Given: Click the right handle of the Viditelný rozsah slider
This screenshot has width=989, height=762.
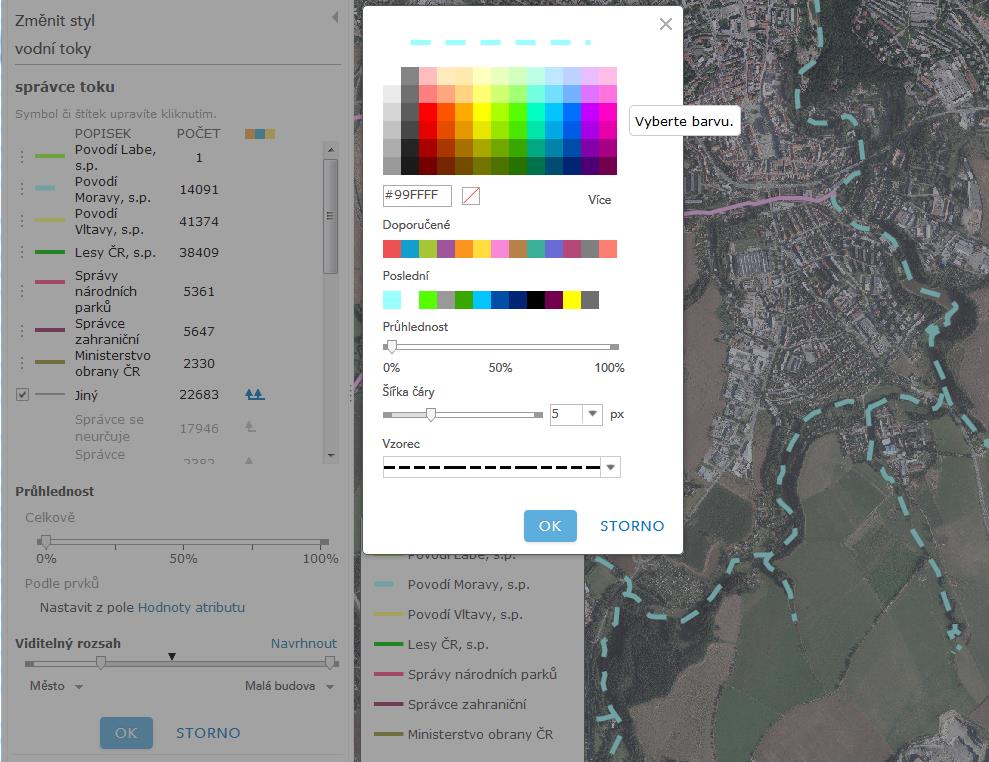Looking at the screenshot, I should pyautogui.click(x=330, y=662).
